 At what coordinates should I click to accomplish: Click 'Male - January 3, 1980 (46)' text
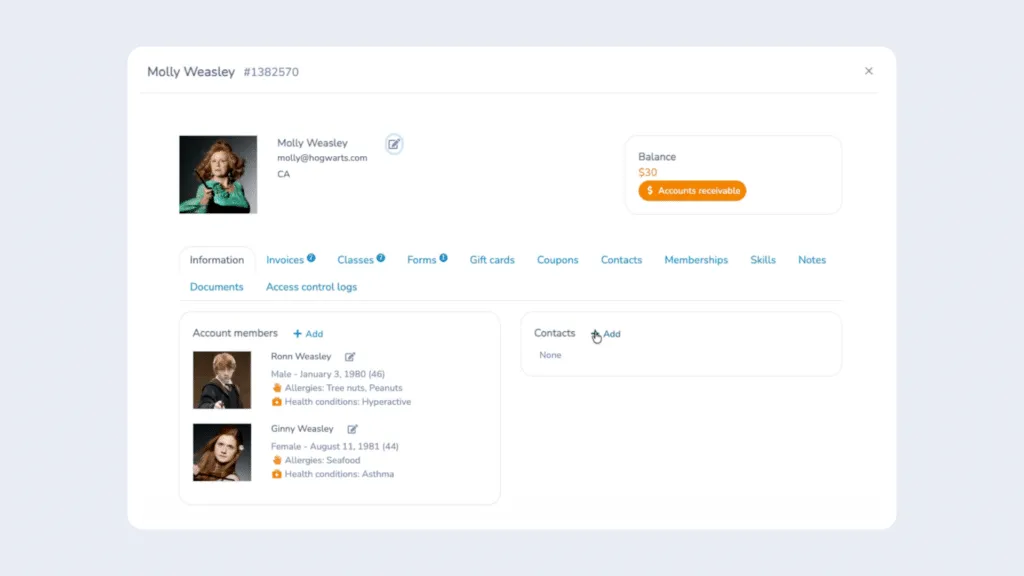click(328, 374)
